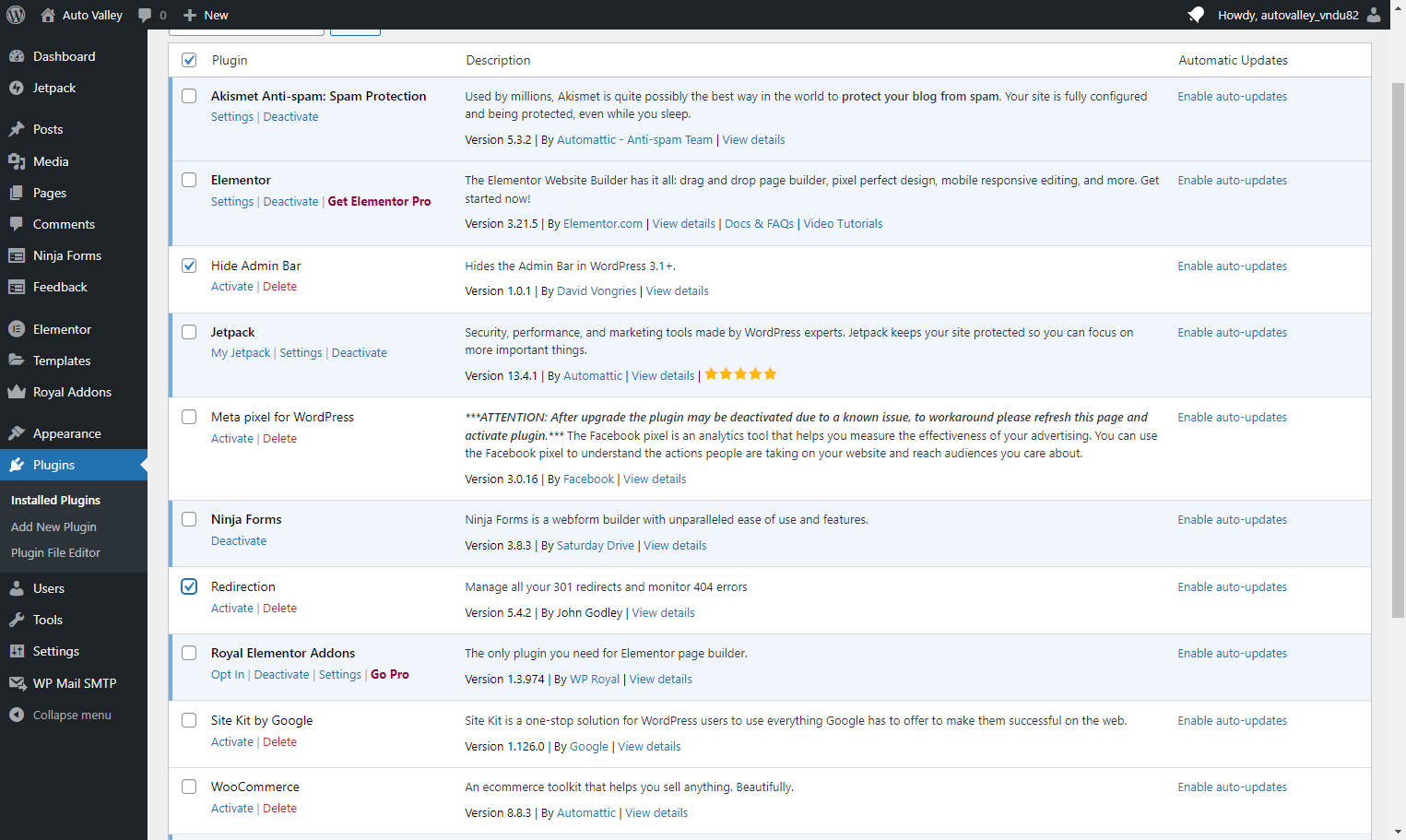Open the New content menu in admin bar

pyautogui.click(x=206, y=15)
